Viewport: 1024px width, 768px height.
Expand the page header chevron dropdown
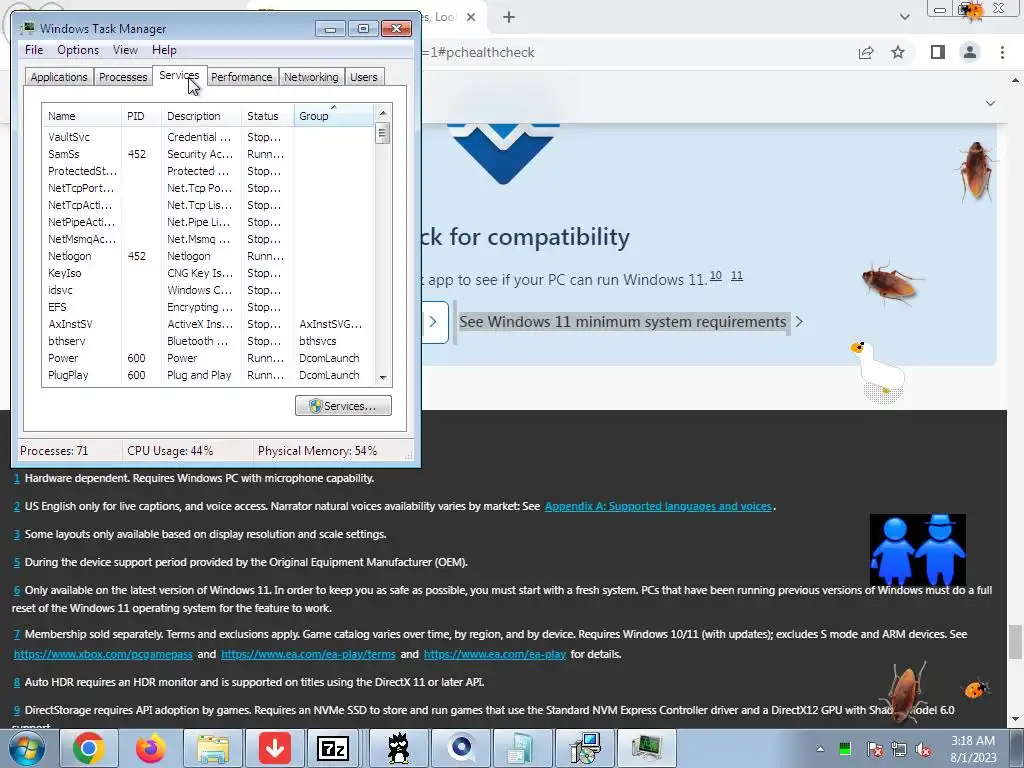[990, 103]
